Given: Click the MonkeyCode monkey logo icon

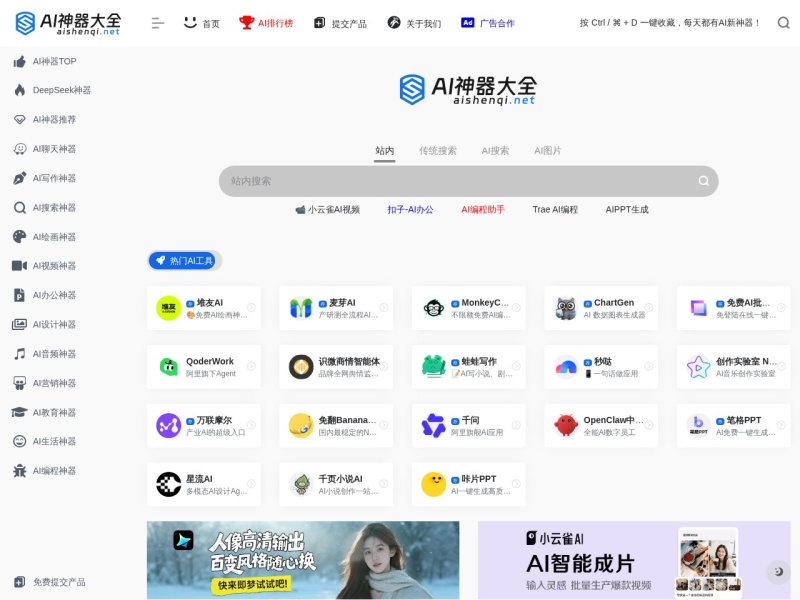Looking at the screenshot, I should point(433,308).
